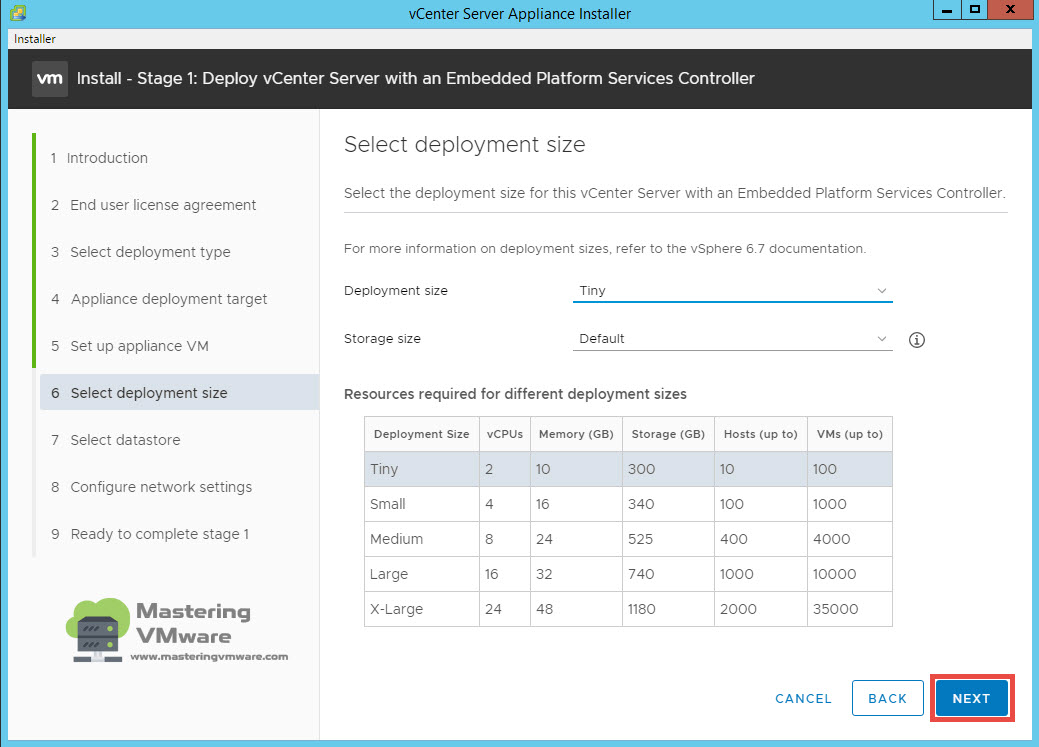Click the Tiny row in table
Image resolution: width=1039 pixels, height=747 pixels.
(628, 469)
